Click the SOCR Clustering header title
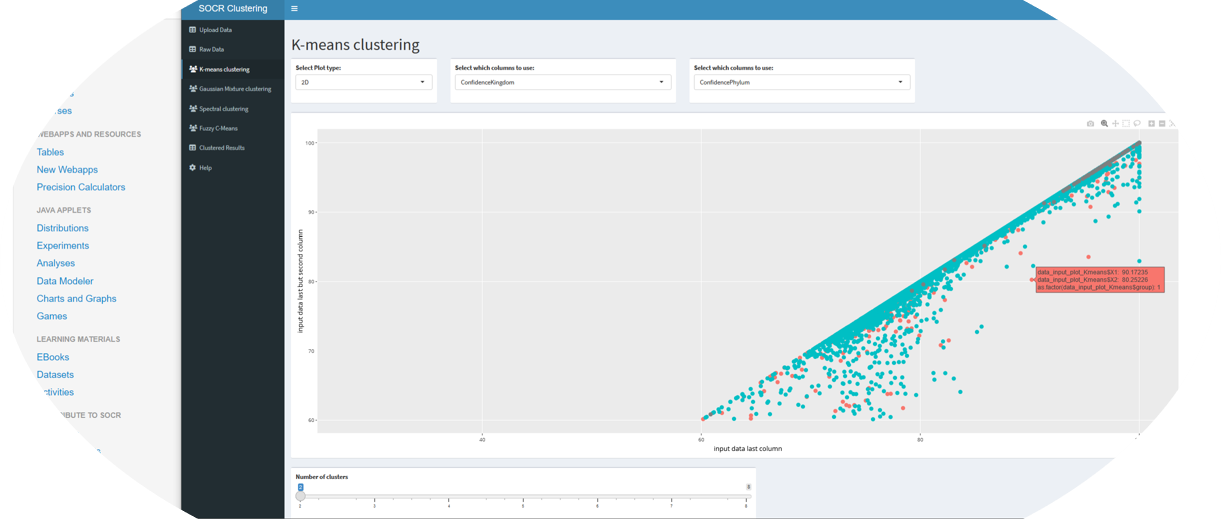The width and height of the screenshot is (1221, 519). click(x=233, y=8)
